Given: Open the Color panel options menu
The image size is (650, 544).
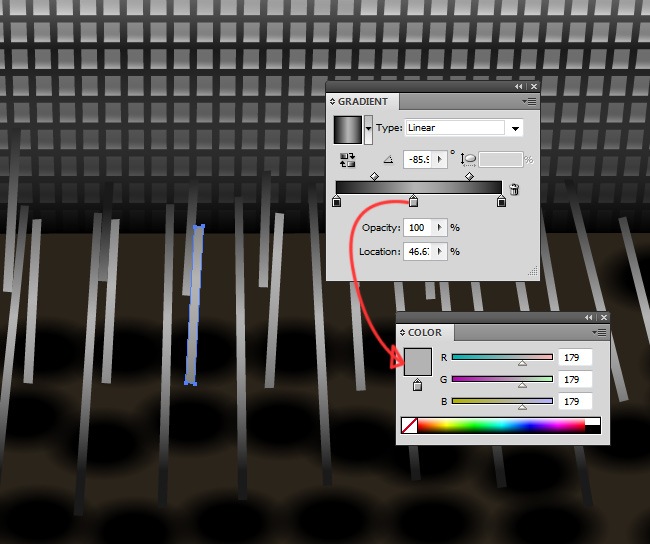Looking at the screenshot, I should pos(599,333).
